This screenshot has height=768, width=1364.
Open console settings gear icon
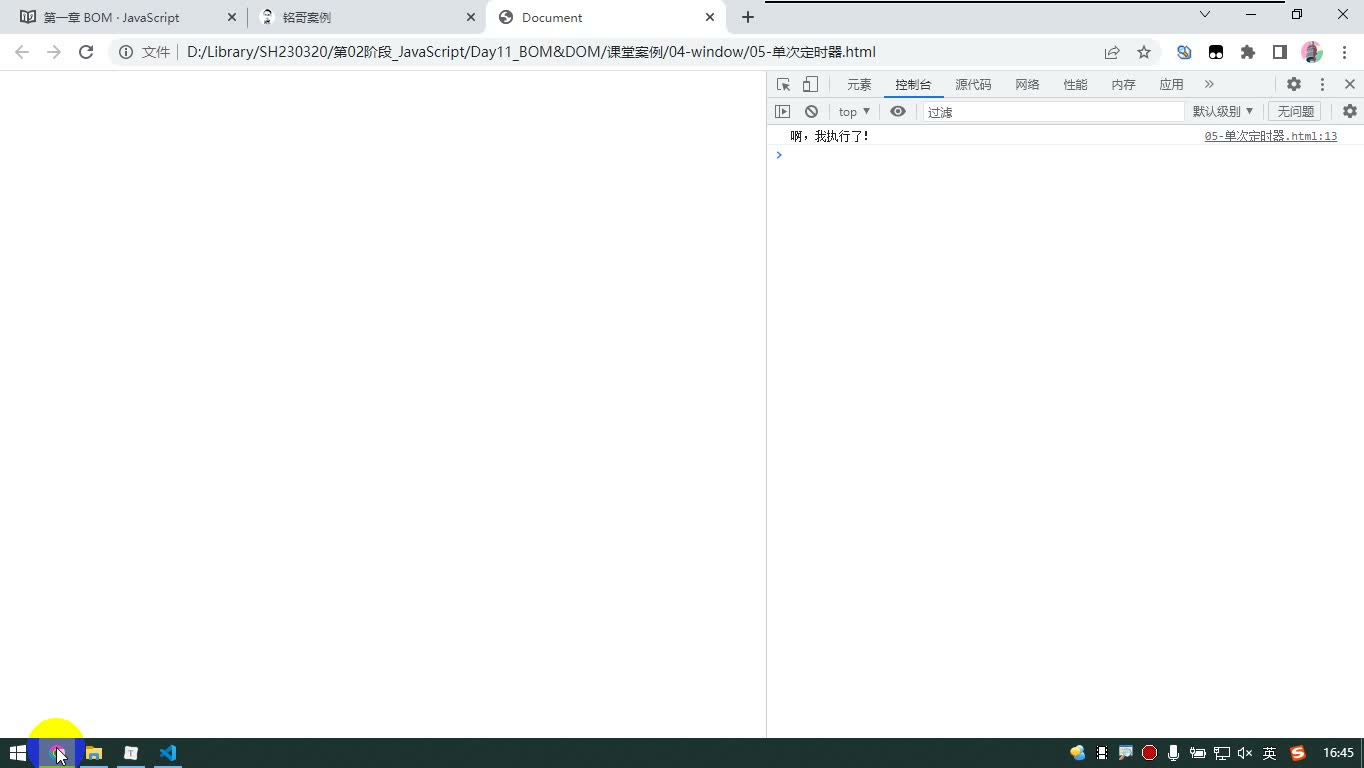pos(1350,112)
